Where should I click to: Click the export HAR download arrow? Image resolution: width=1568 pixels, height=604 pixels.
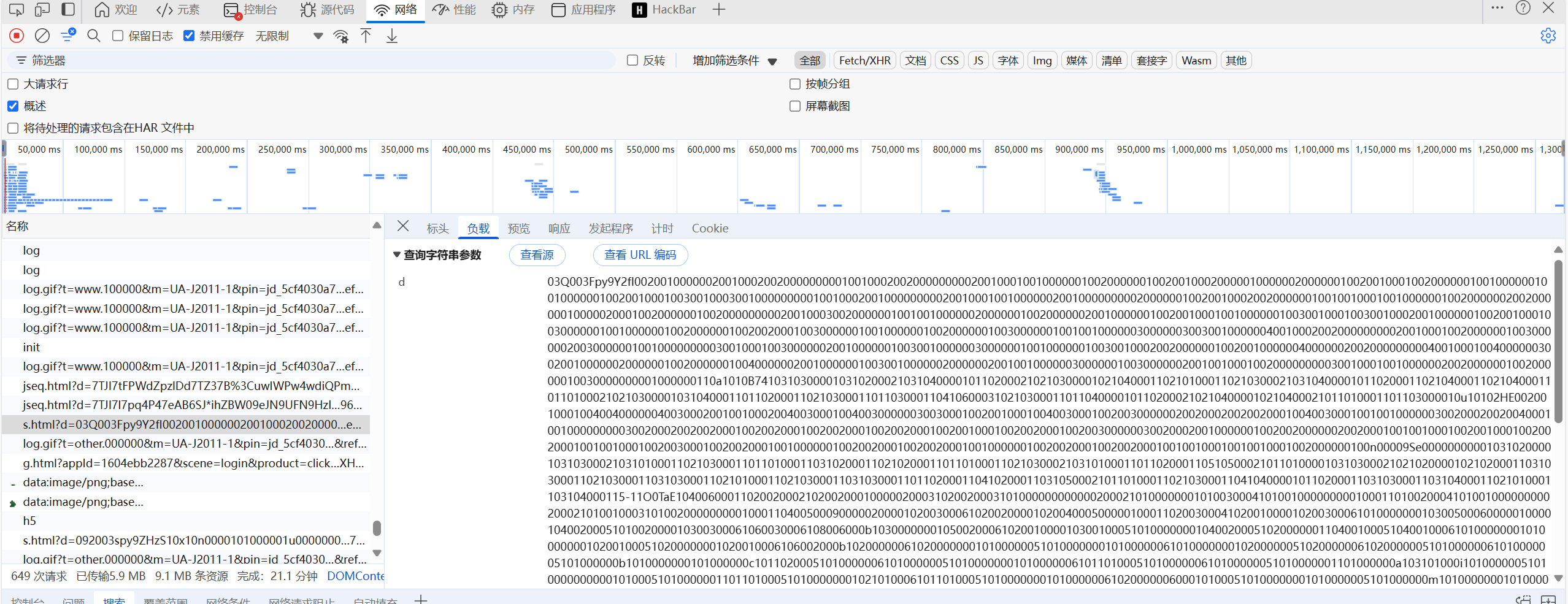coord(392,36)
